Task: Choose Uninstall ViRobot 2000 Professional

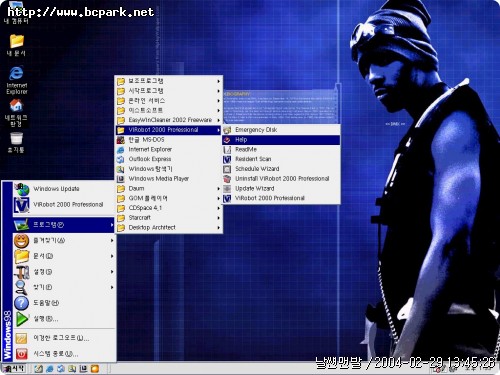Action: [281, 179]
